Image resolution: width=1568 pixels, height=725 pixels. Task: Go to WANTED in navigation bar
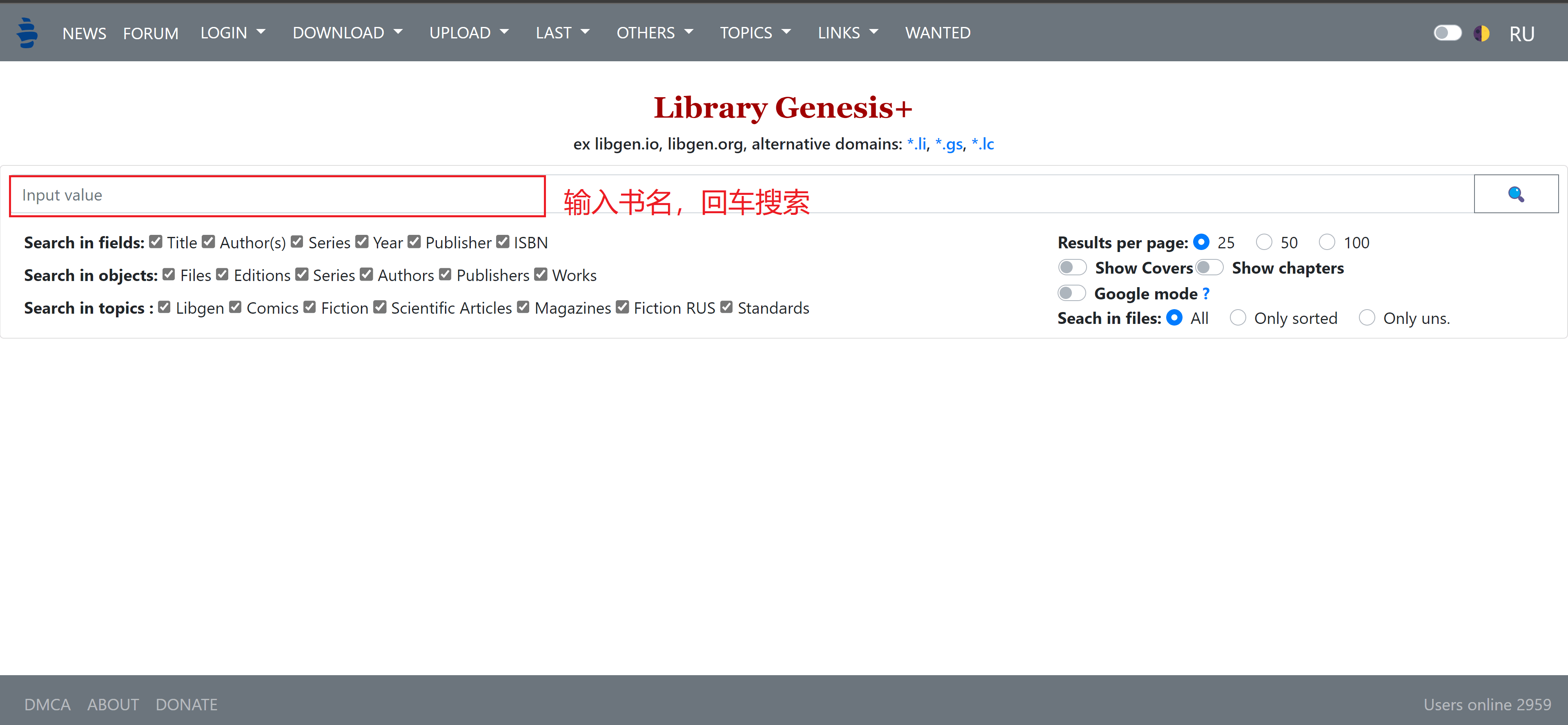938,33
